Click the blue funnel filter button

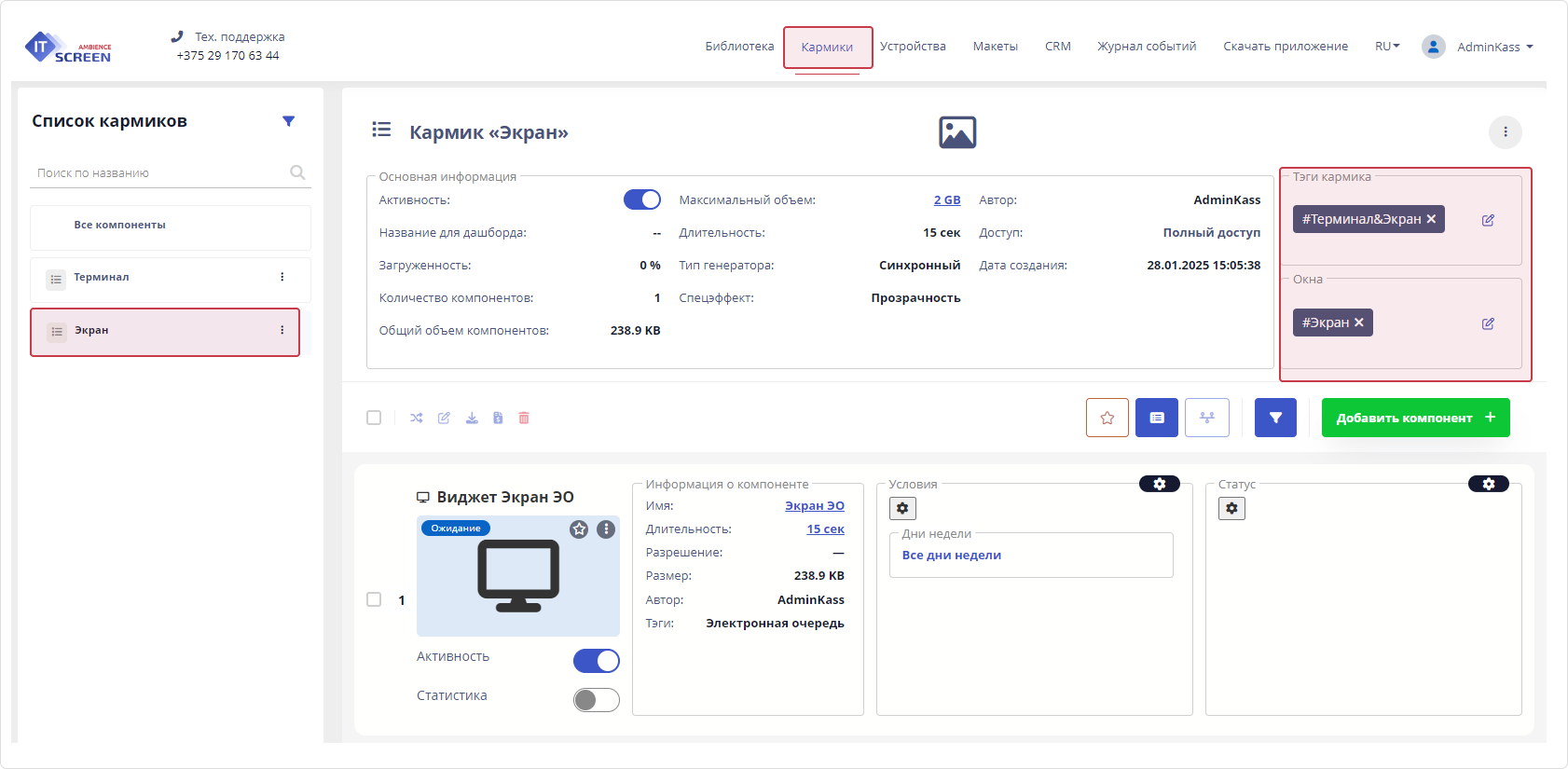tap(1275, 418)
